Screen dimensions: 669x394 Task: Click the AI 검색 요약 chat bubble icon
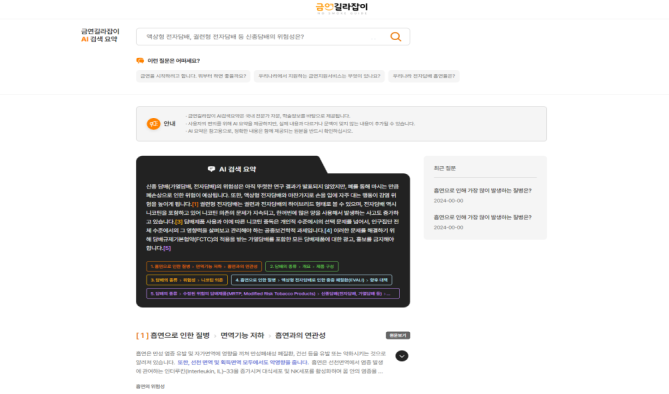click(x=211, y=169)
